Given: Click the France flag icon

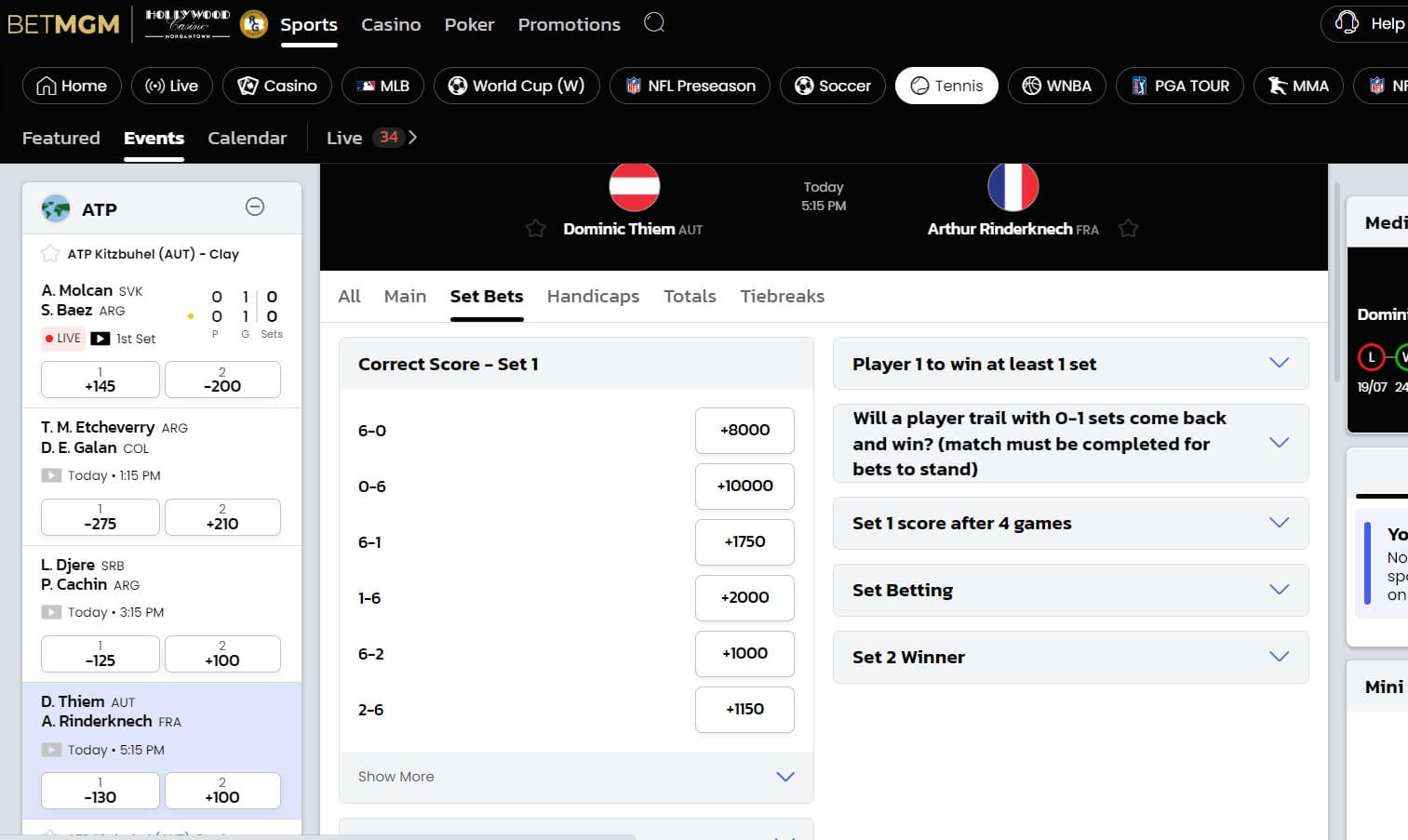Looking at the screenshot, I should tap(1012, 187).
